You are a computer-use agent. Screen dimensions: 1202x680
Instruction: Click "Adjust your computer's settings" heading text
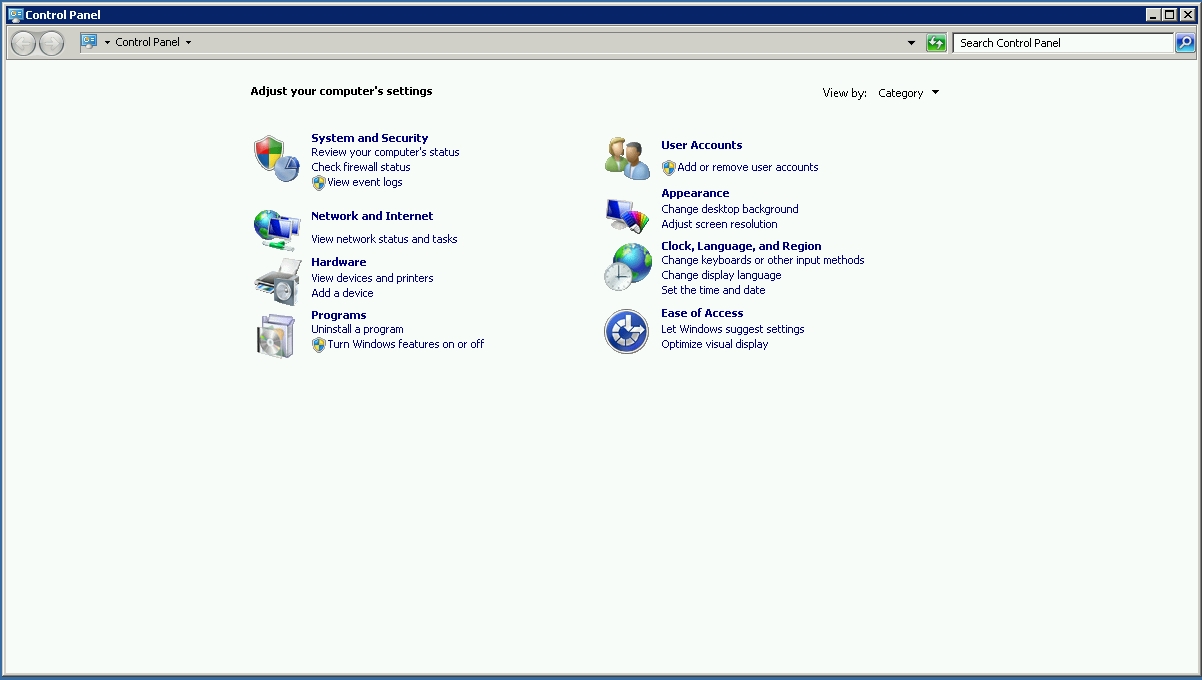tap(342, 91)
